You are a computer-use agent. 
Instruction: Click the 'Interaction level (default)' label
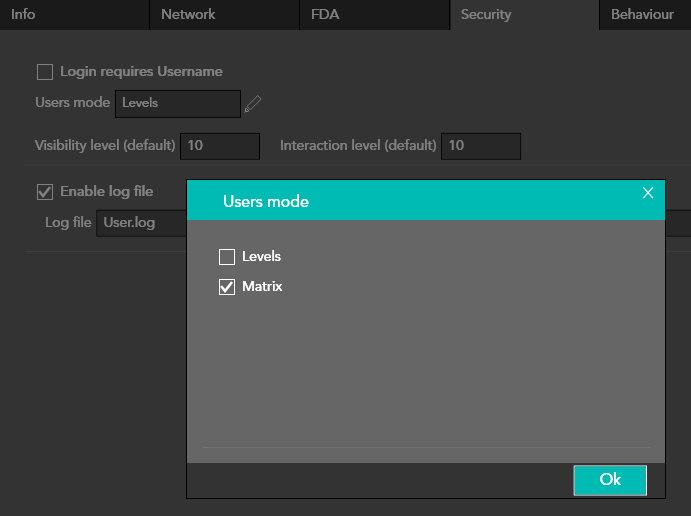358,145
